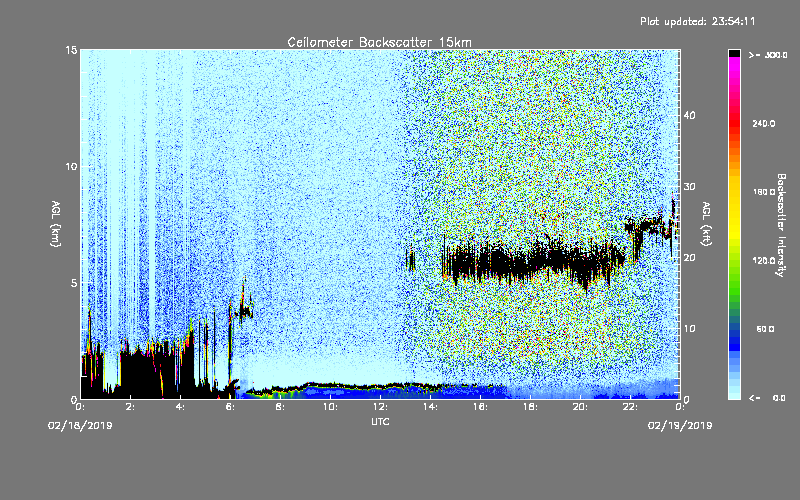Click the '18:' hour tick label
800x500 pixels.
530,407
